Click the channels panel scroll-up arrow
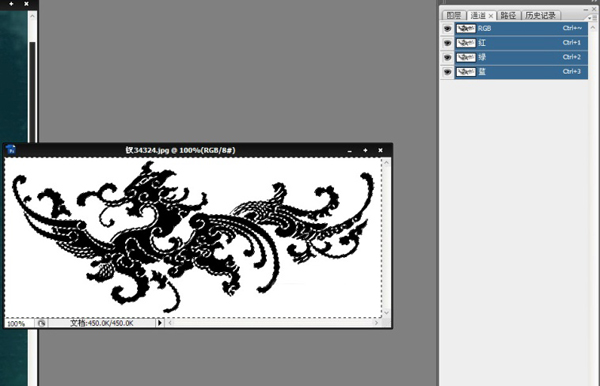Screen dimensions: 600x386 coord(593,28)
